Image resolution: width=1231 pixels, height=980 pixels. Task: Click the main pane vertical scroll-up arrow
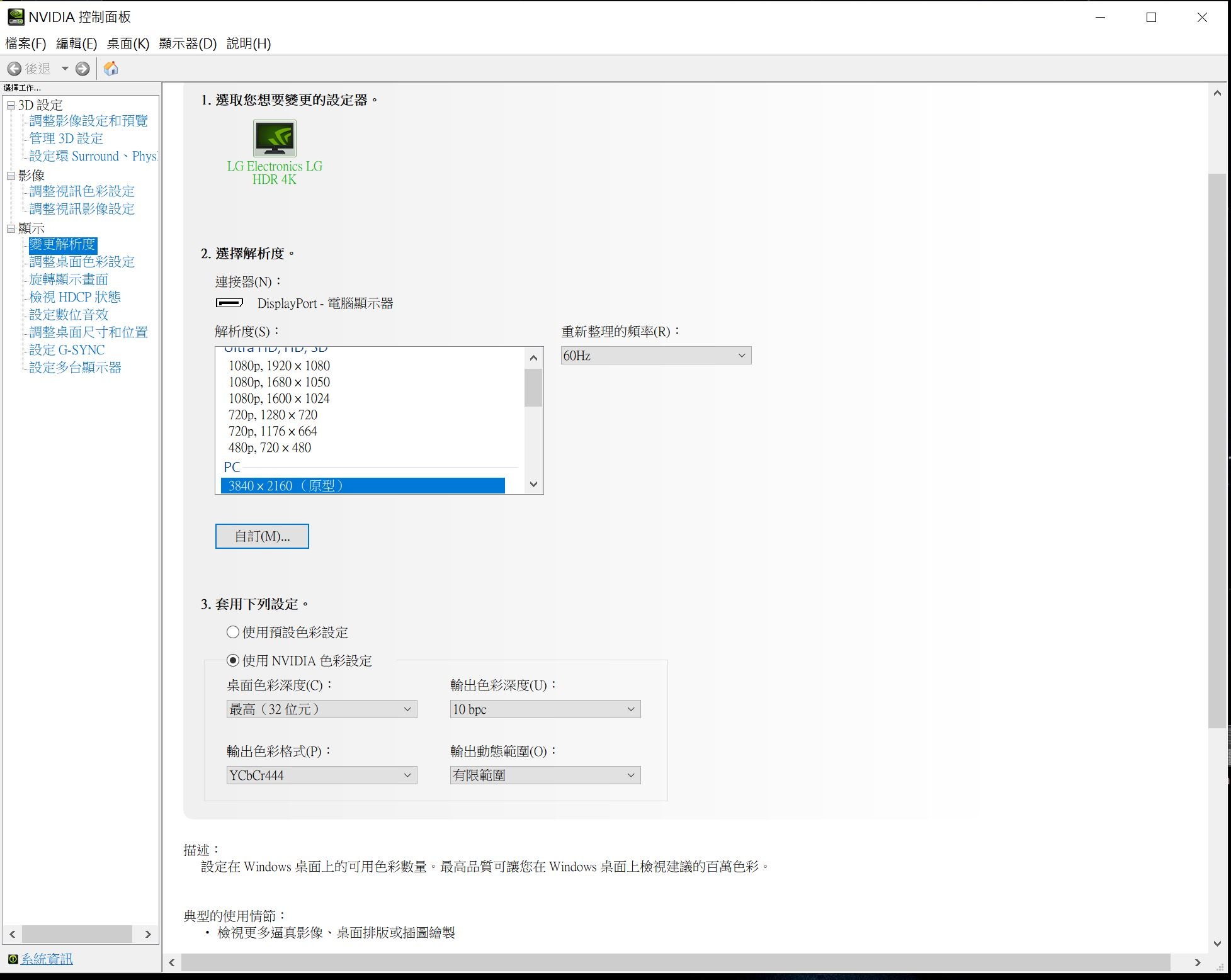[1217, 93]
